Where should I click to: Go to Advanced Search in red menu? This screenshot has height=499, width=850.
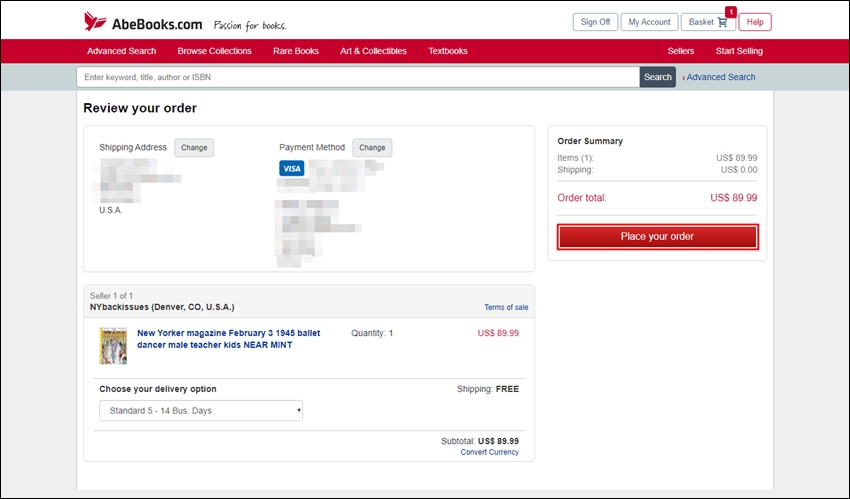[x=121, y=51]
